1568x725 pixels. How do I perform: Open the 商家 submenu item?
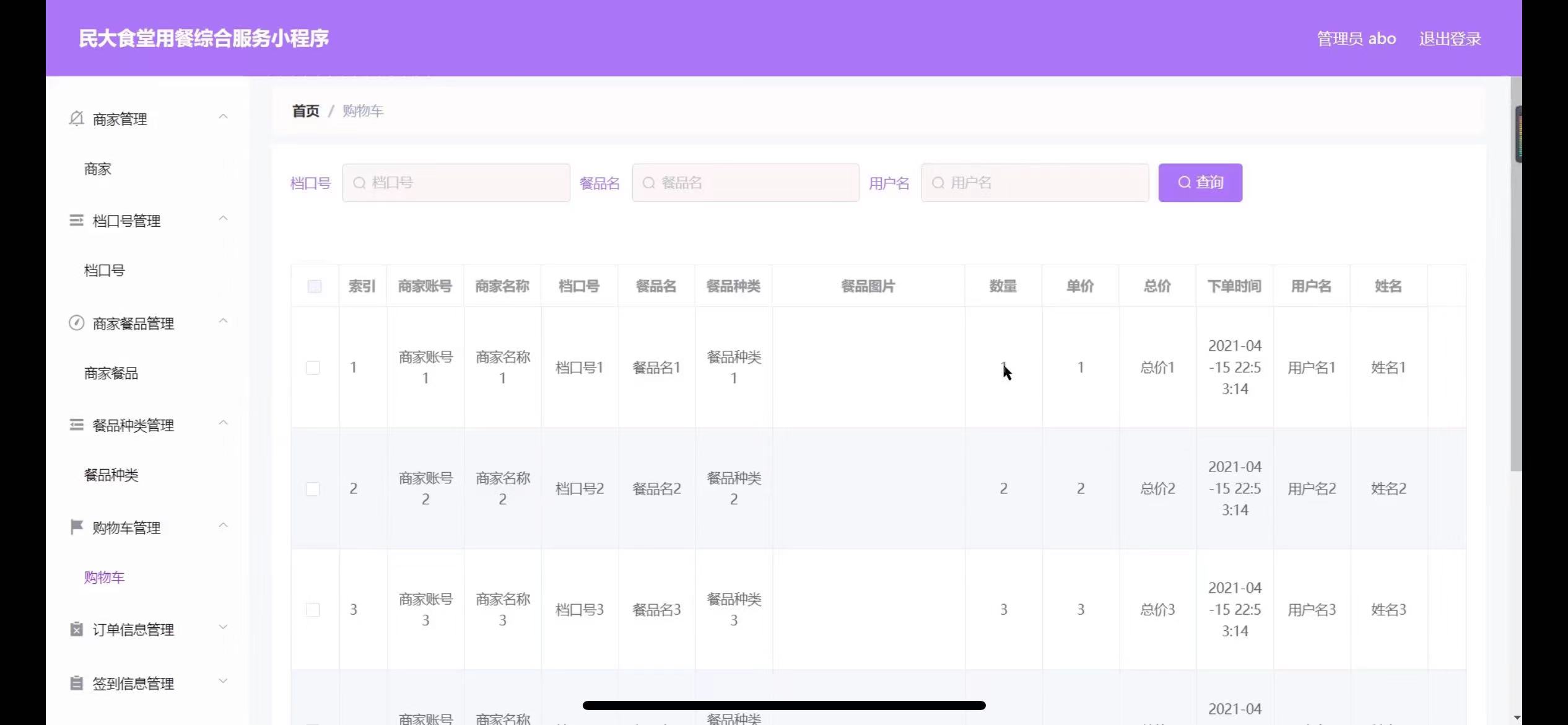98,169
